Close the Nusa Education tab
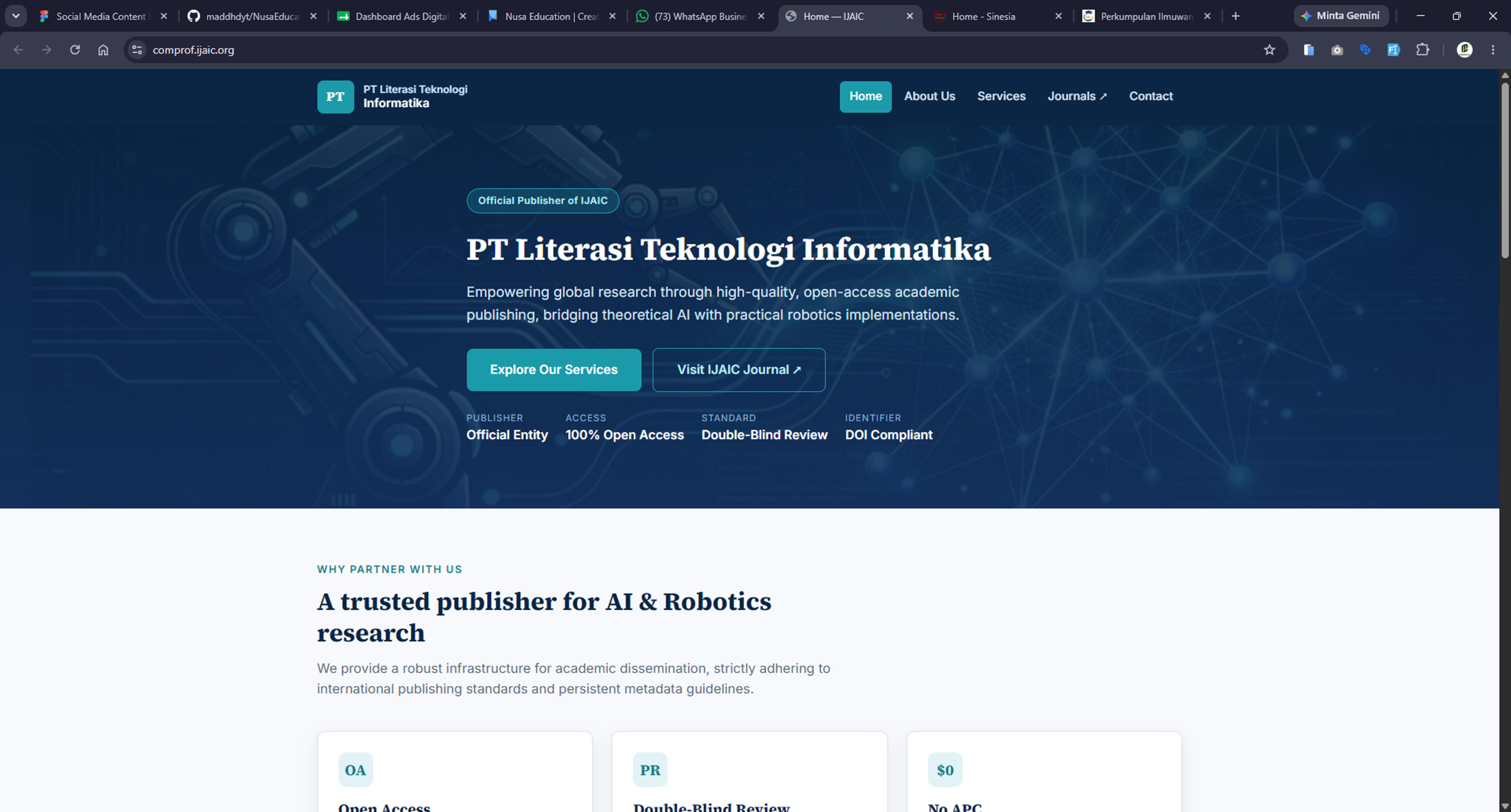Viewport: 1511px width, 812px height. (x=612, y=17)
